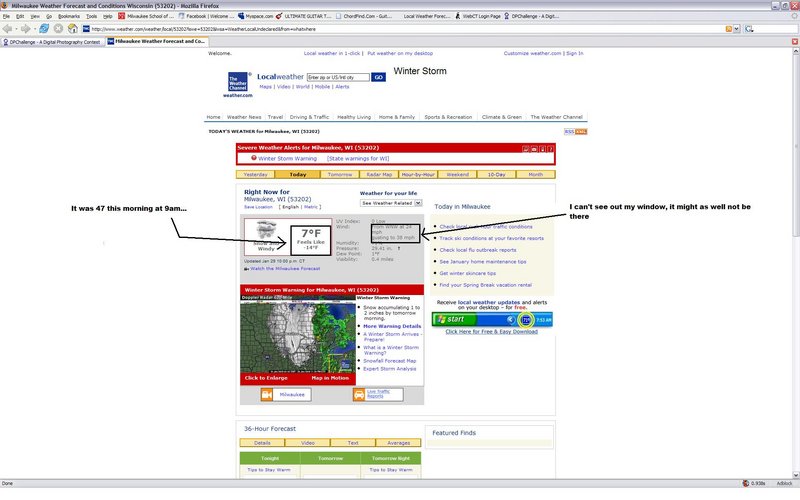Screen dimensions: 800x500
Task: Open the View menu
Action: [x=35, y=16]
